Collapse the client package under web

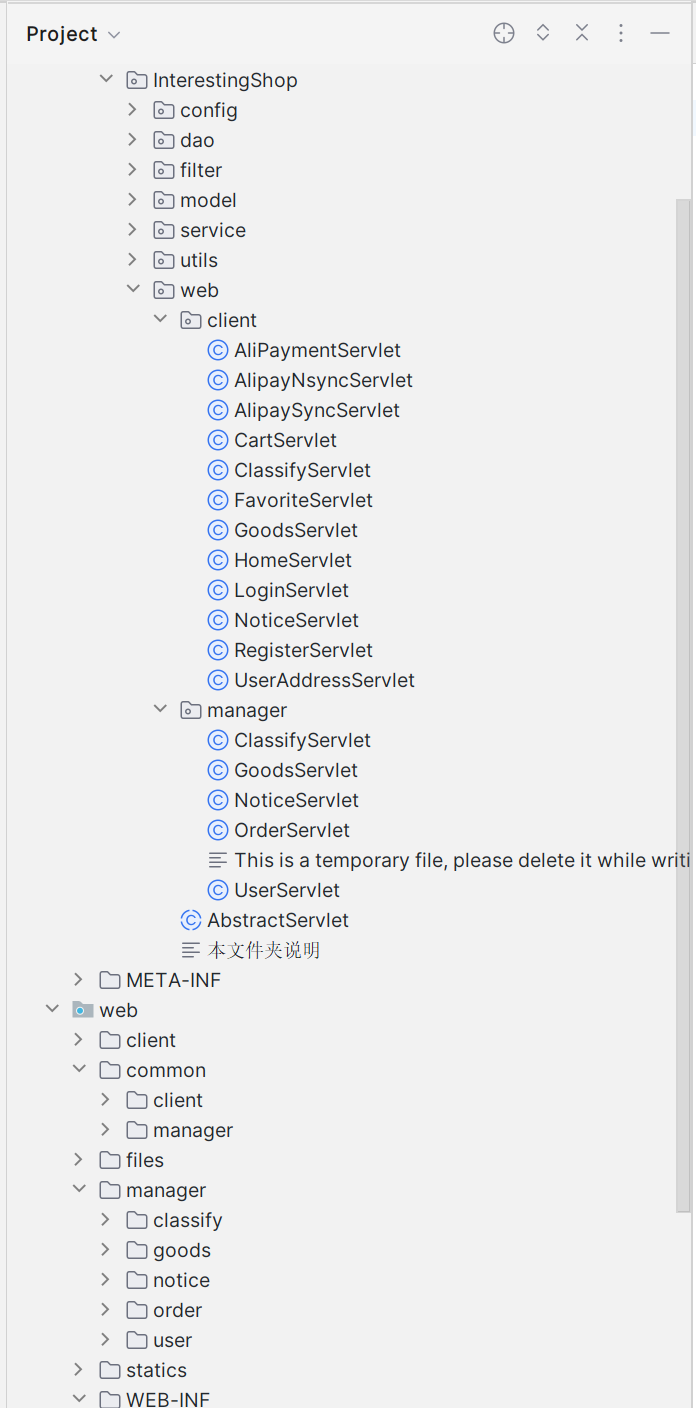160,320
